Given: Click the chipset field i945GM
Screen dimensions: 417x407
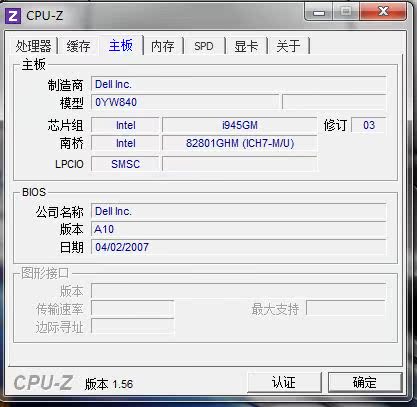Looking at the screenshot, I should 239,125.
